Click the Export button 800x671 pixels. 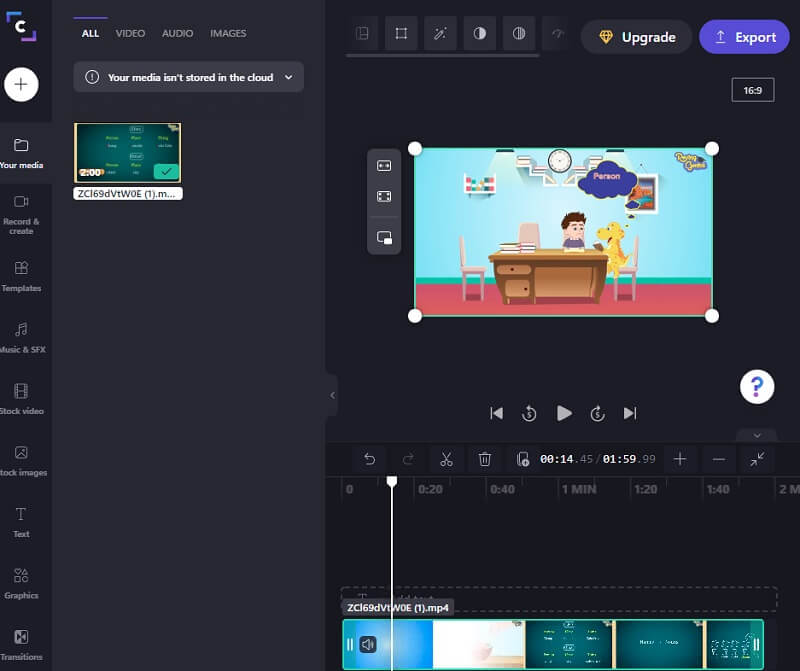[x=744, y=36]
